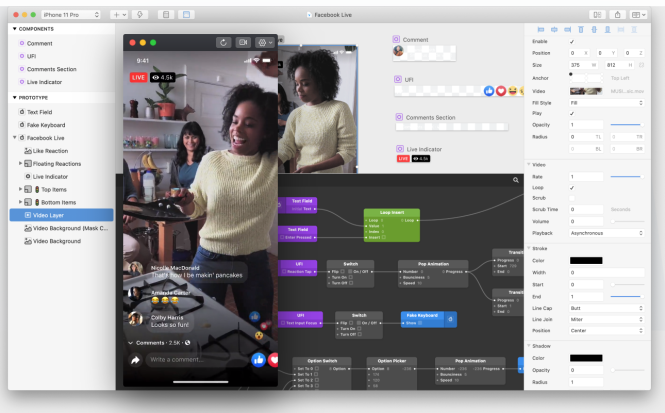
Task: Align horizontal centers in the inspector
Action: click(554, 30)
